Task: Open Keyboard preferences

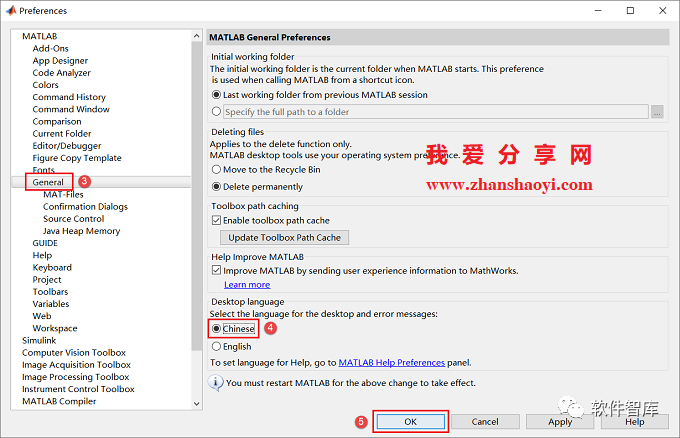Action: coord(52,267)
